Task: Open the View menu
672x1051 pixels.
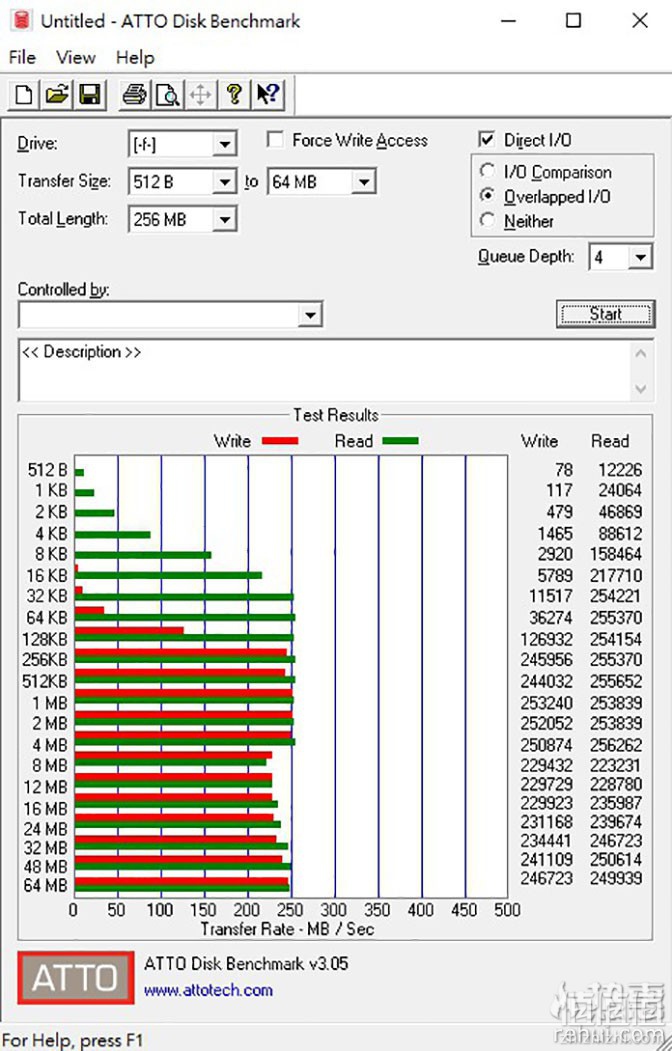Action: [x=76, y=57]
